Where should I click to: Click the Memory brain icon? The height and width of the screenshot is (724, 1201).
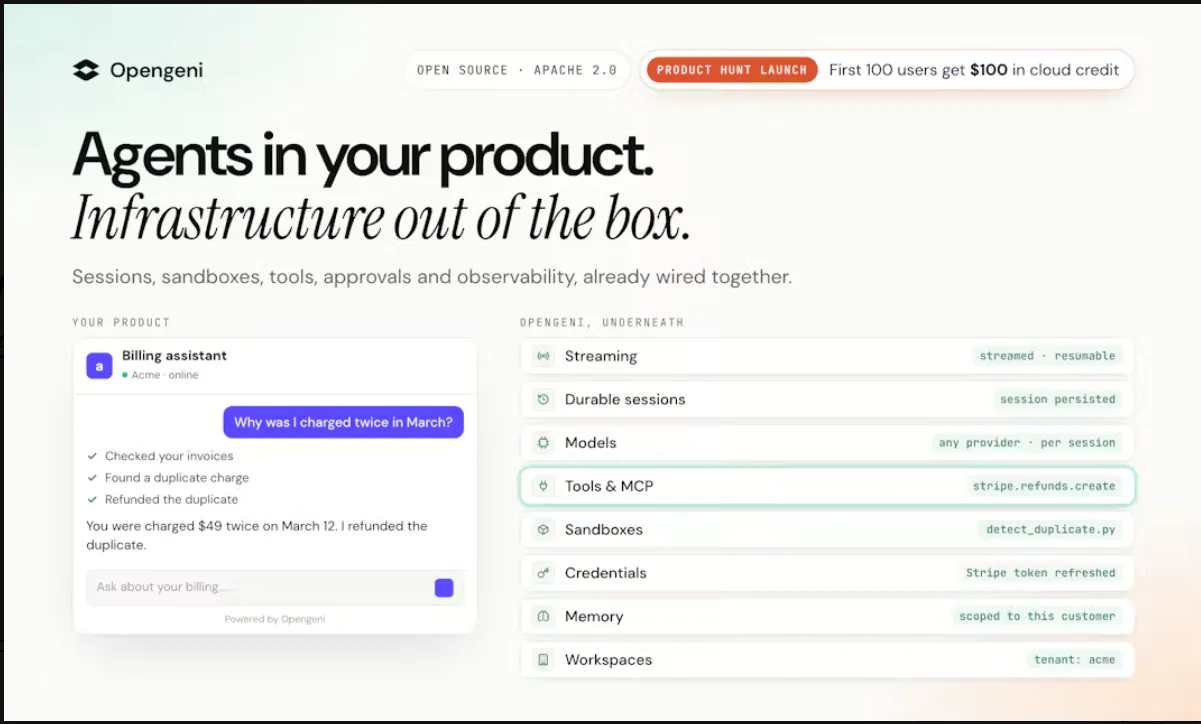[543, 617]
